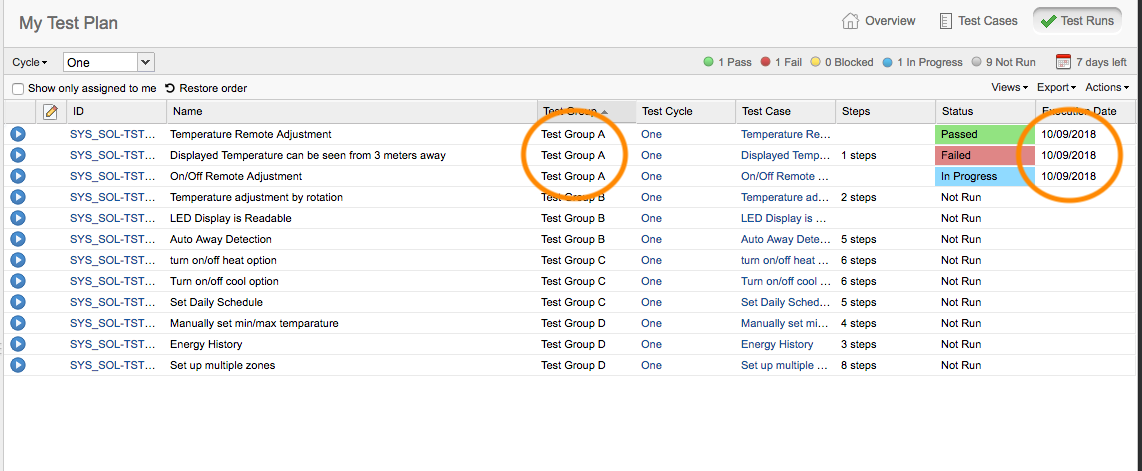Click play icon for Temperature adjustment by rotation

point(17,197)
